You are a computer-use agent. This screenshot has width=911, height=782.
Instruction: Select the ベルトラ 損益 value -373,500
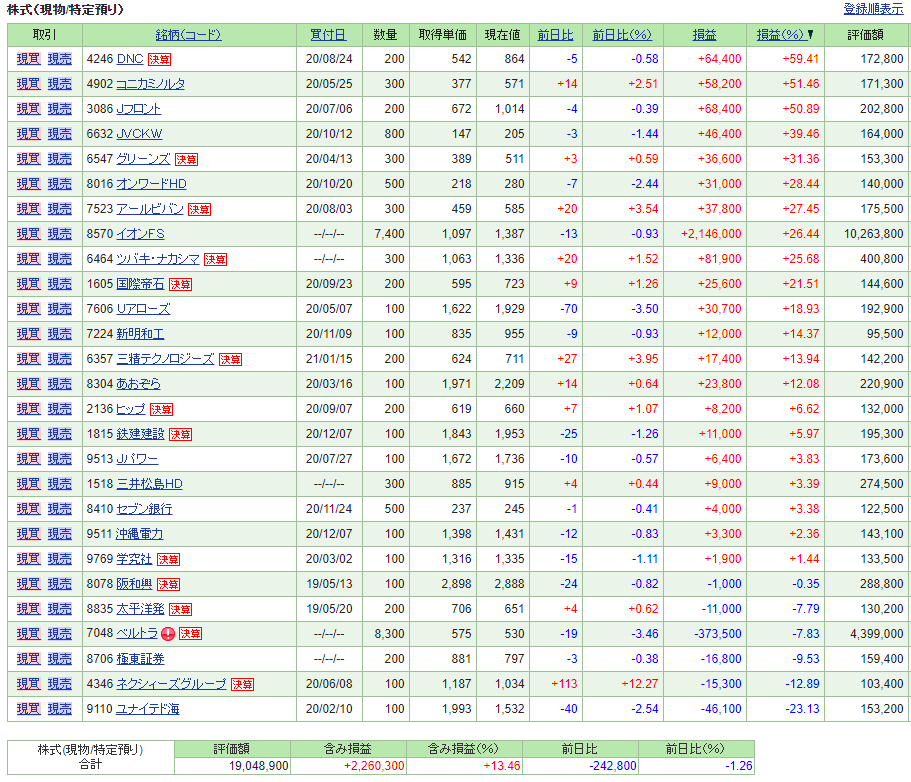point(718,633)
